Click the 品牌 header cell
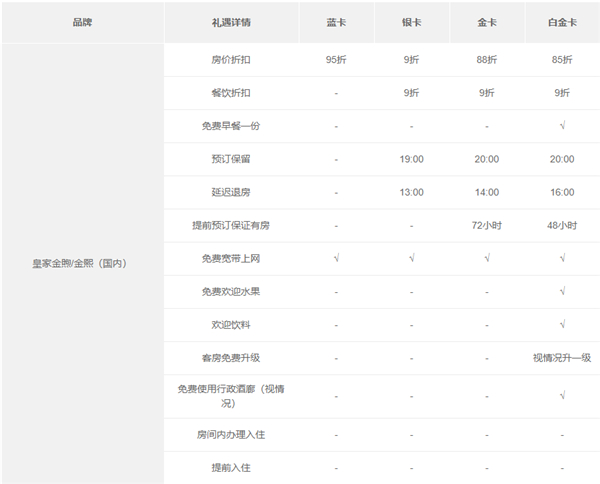Screen dimensions: 600x484 [x=82, y=22]
